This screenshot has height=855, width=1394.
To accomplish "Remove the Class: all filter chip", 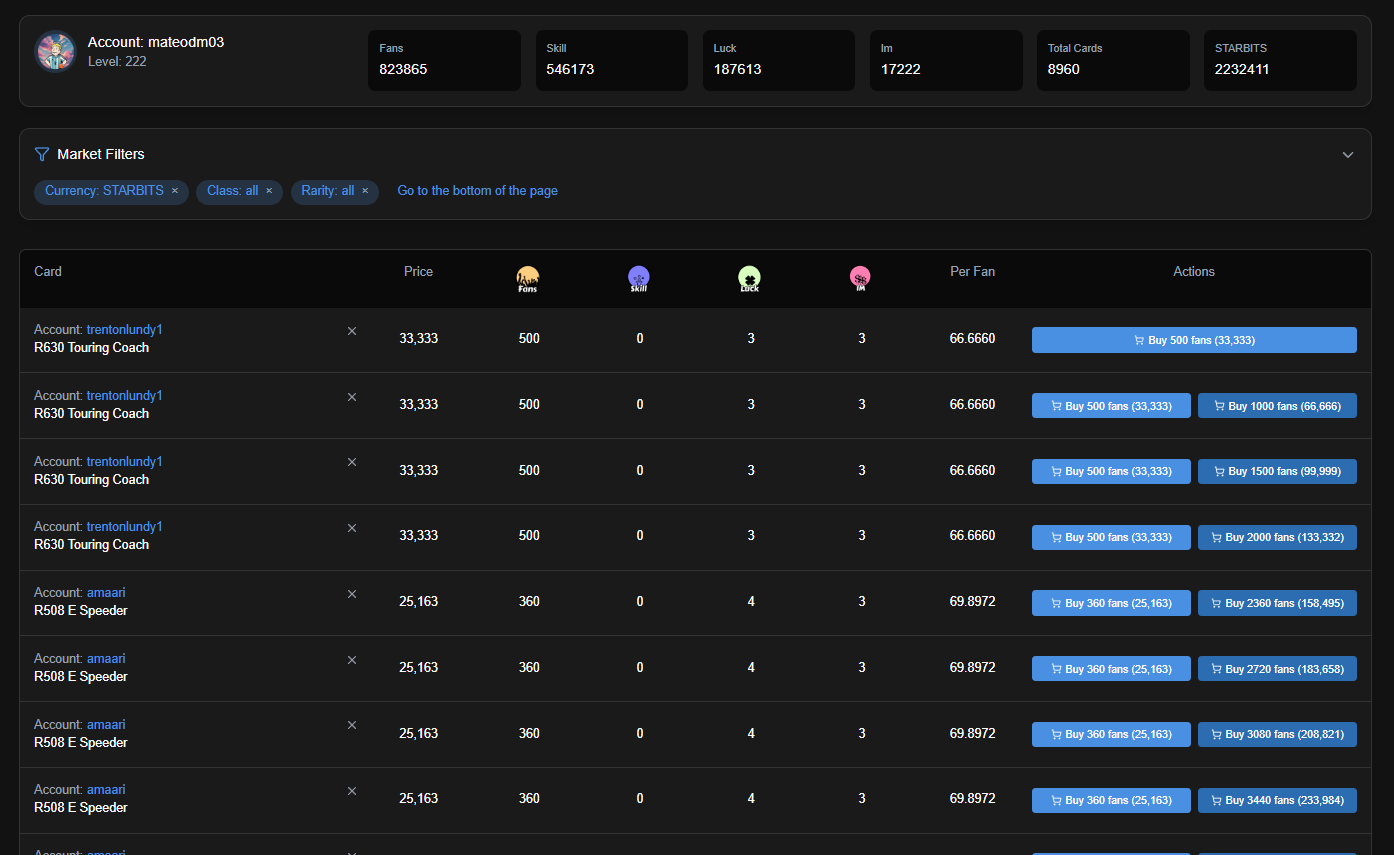I will pos(269,191).
